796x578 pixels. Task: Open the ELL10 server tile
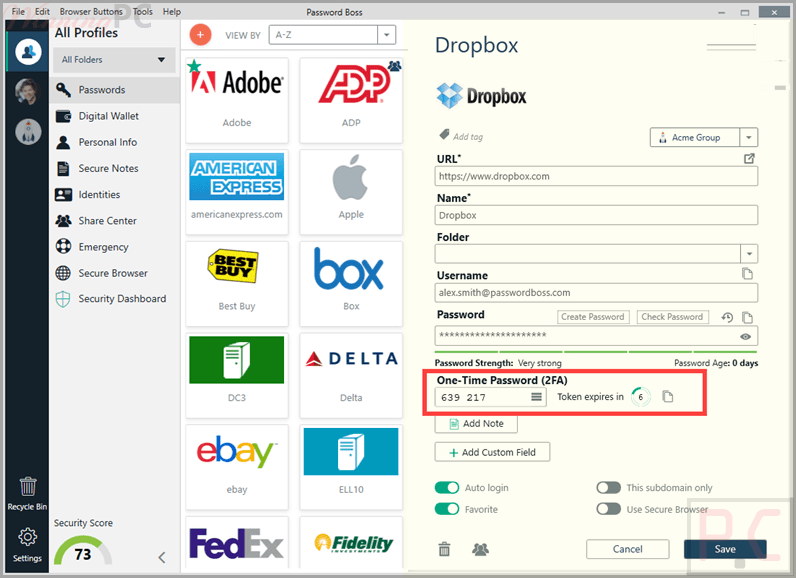351,467
